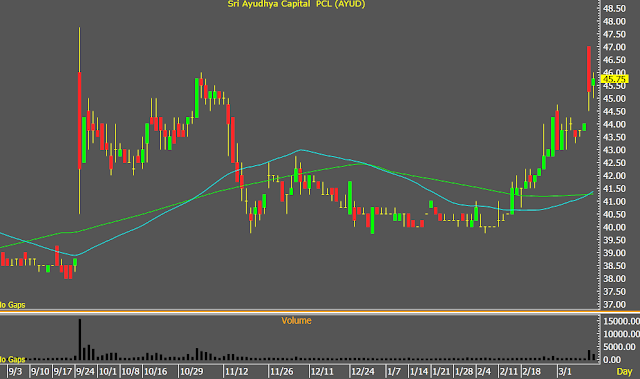Click the 48.00 price axis label
The width and height of the screenshot is (640, 379).
point(614,21)
